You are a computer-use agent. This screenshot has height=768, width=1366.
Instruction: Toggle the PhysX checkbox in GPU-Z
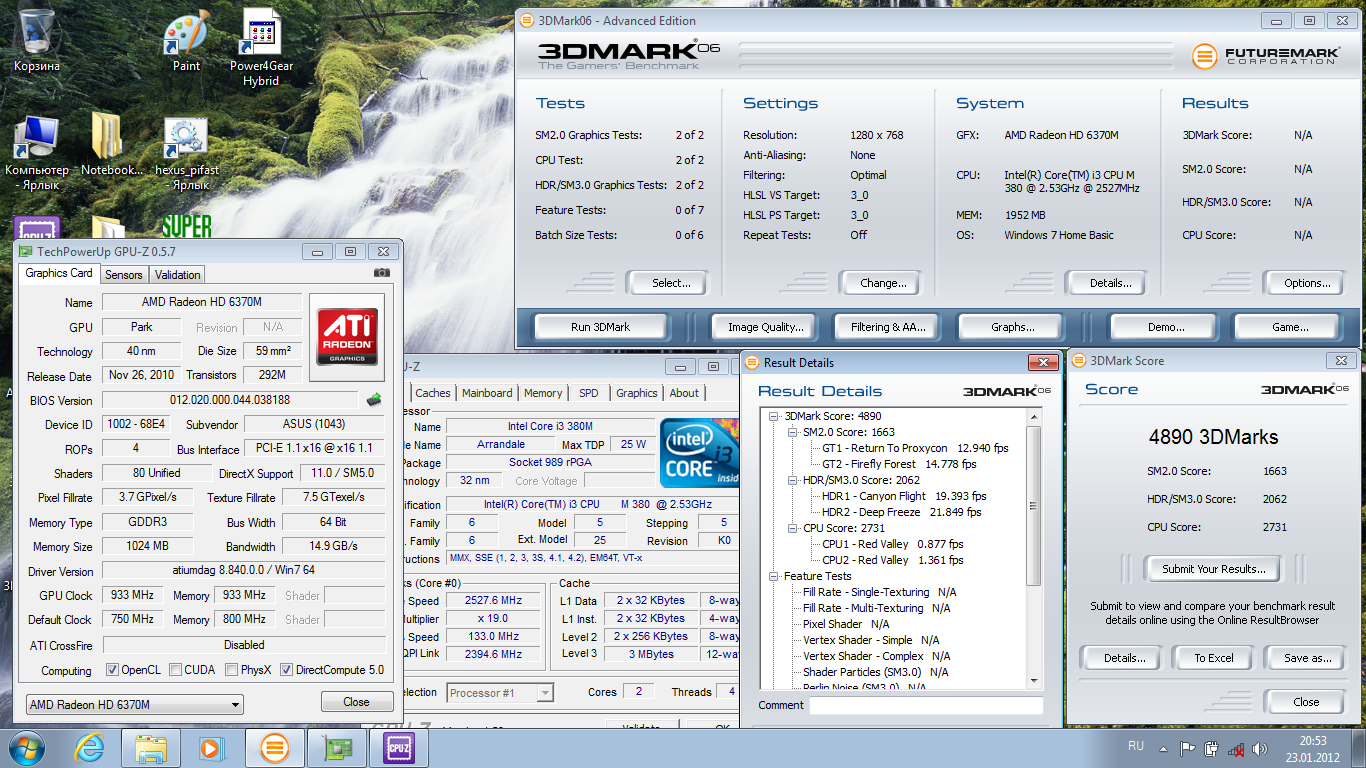[232, 670]
